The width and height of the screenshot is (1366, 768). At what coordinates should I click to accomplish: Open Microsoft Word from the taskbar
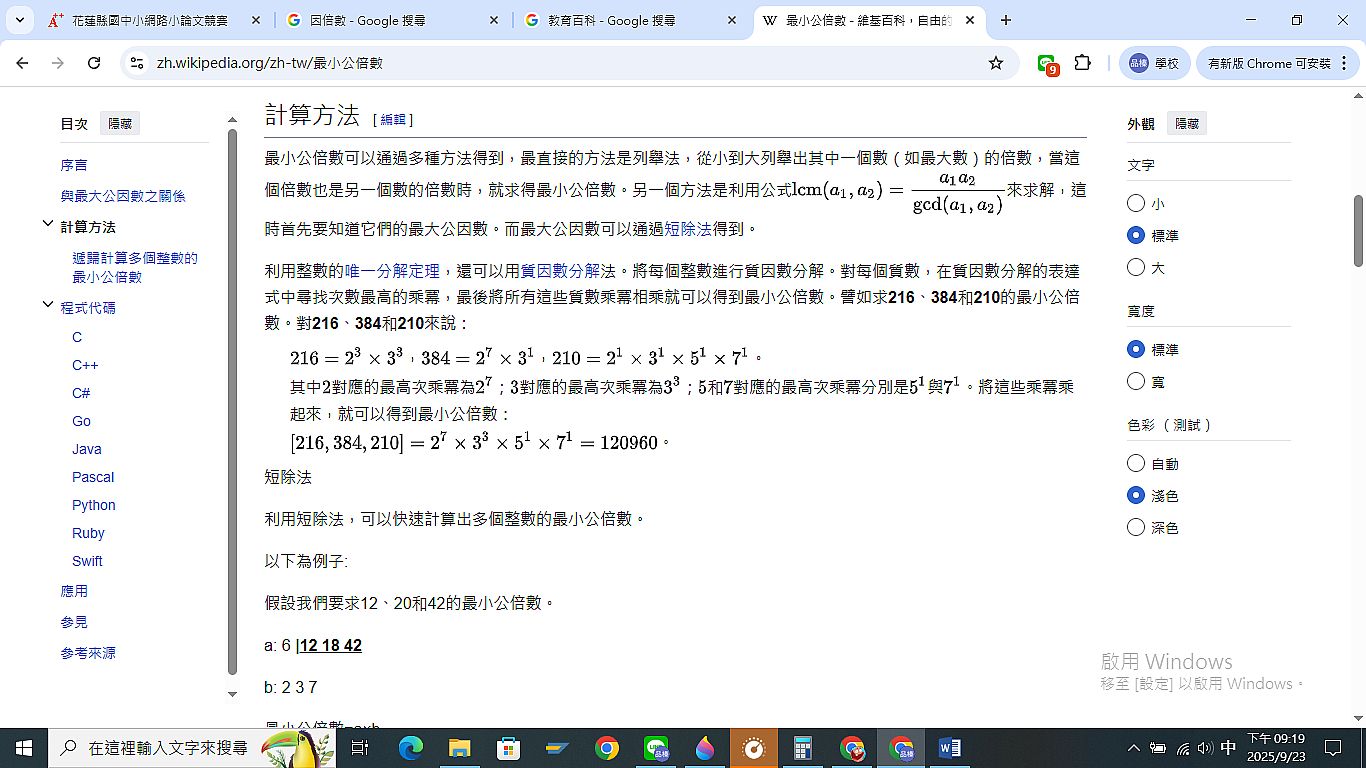tap(949, 748)
